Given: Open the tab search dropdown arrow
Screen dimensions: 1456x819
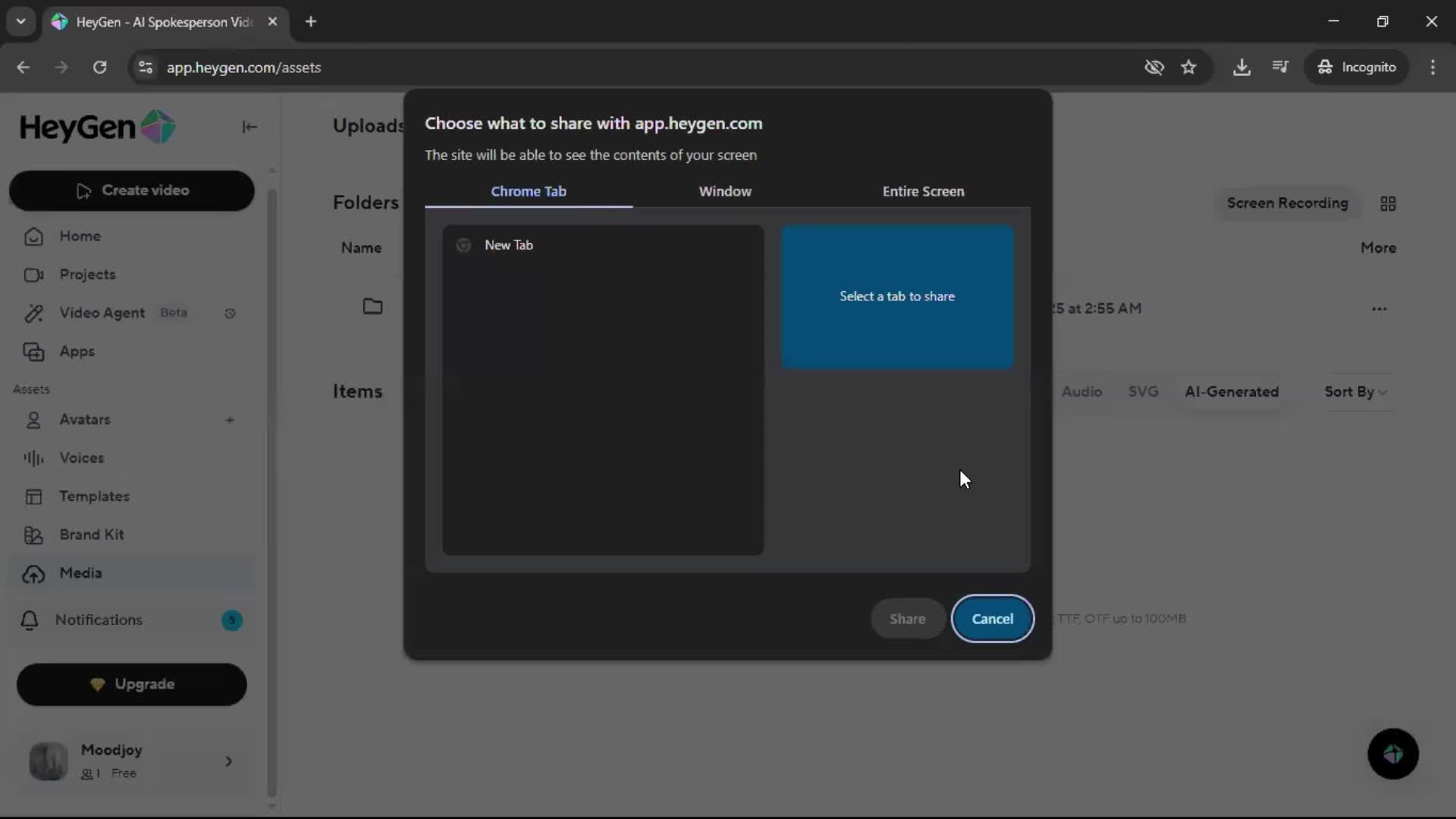Looking at the screenshot, I should point(20,21).
